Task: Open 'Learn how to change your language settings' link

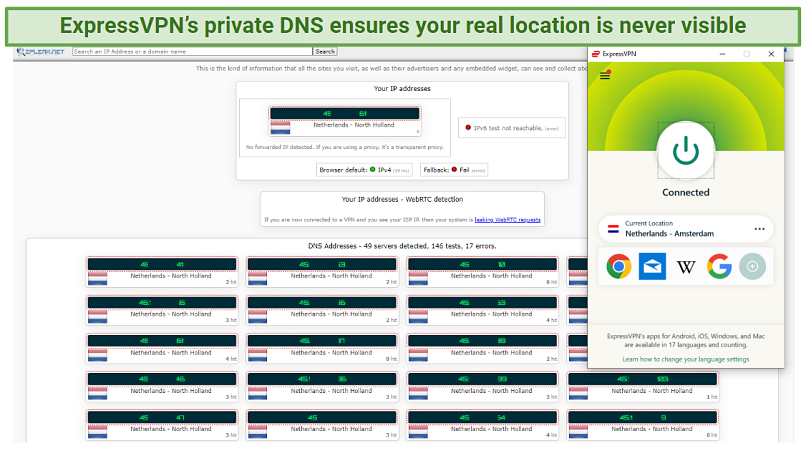Action: coord(686,359)
